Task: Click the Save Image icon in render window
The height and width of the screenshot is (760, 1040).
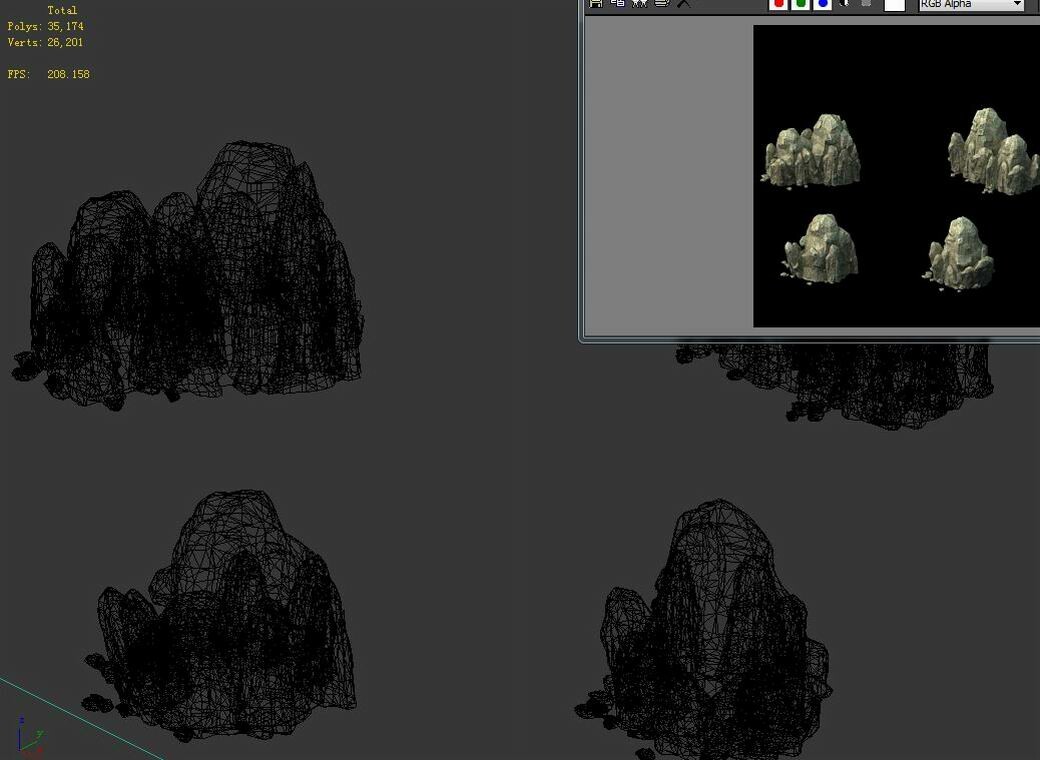Action: (596, 3)
